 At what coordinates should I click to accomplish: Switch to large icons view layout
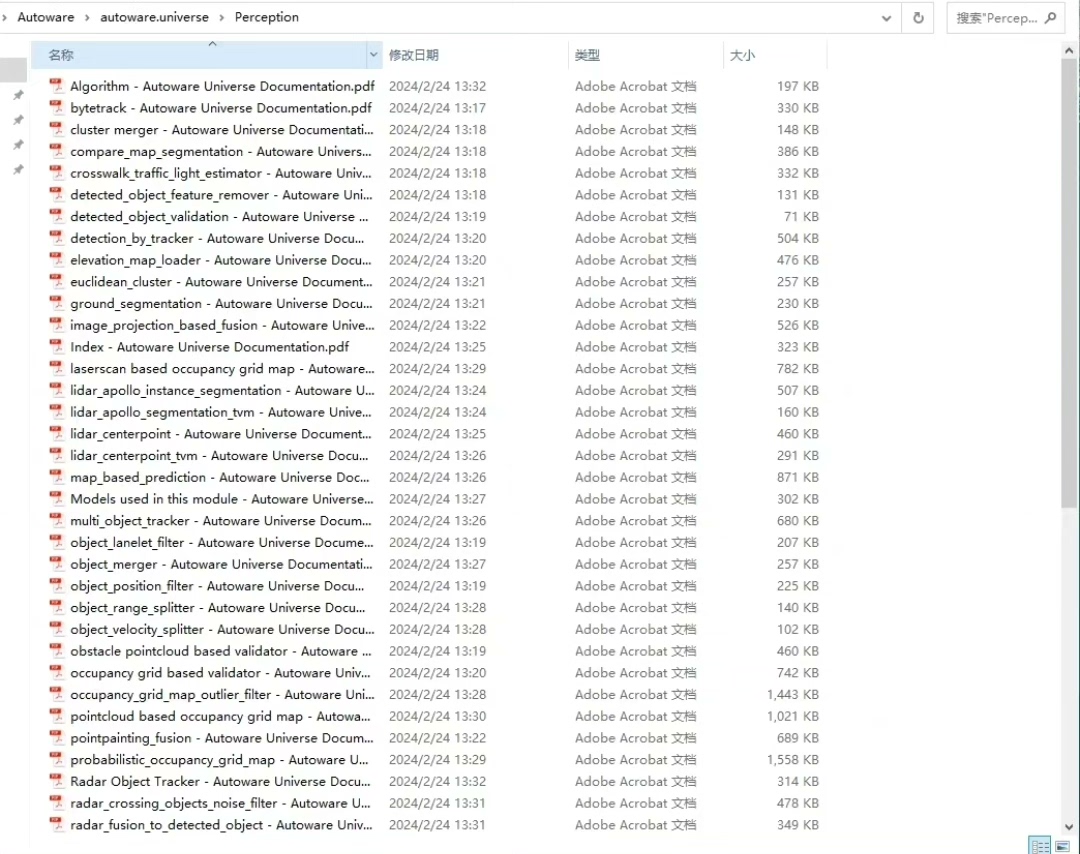1062,845
